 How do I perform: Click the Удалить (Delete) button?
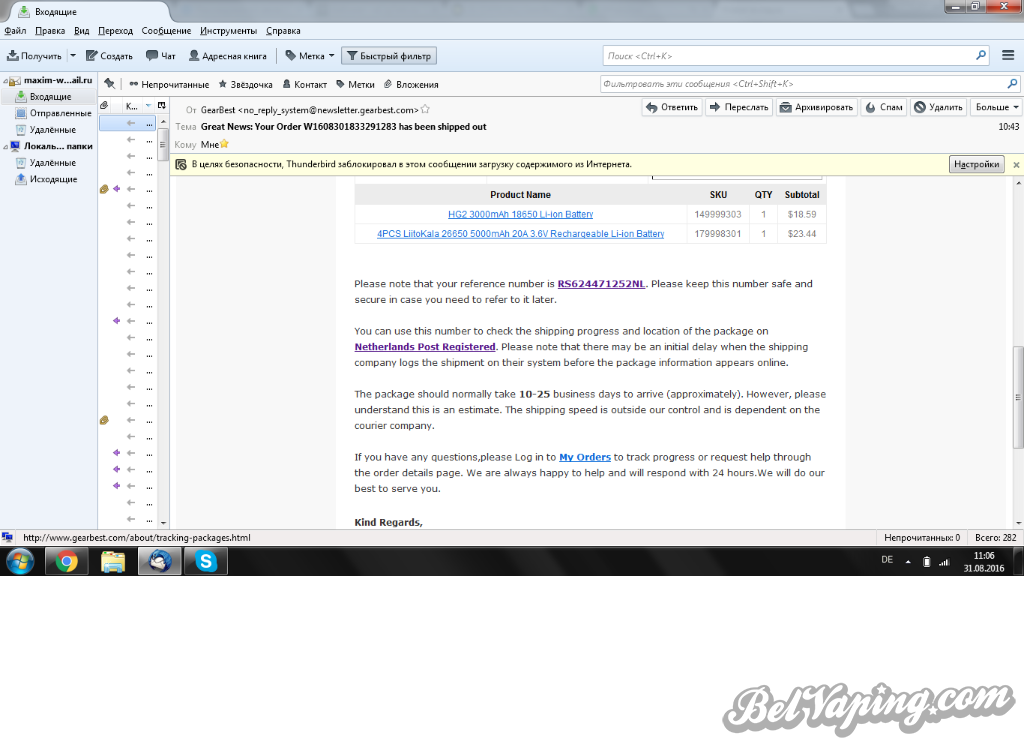938,107
